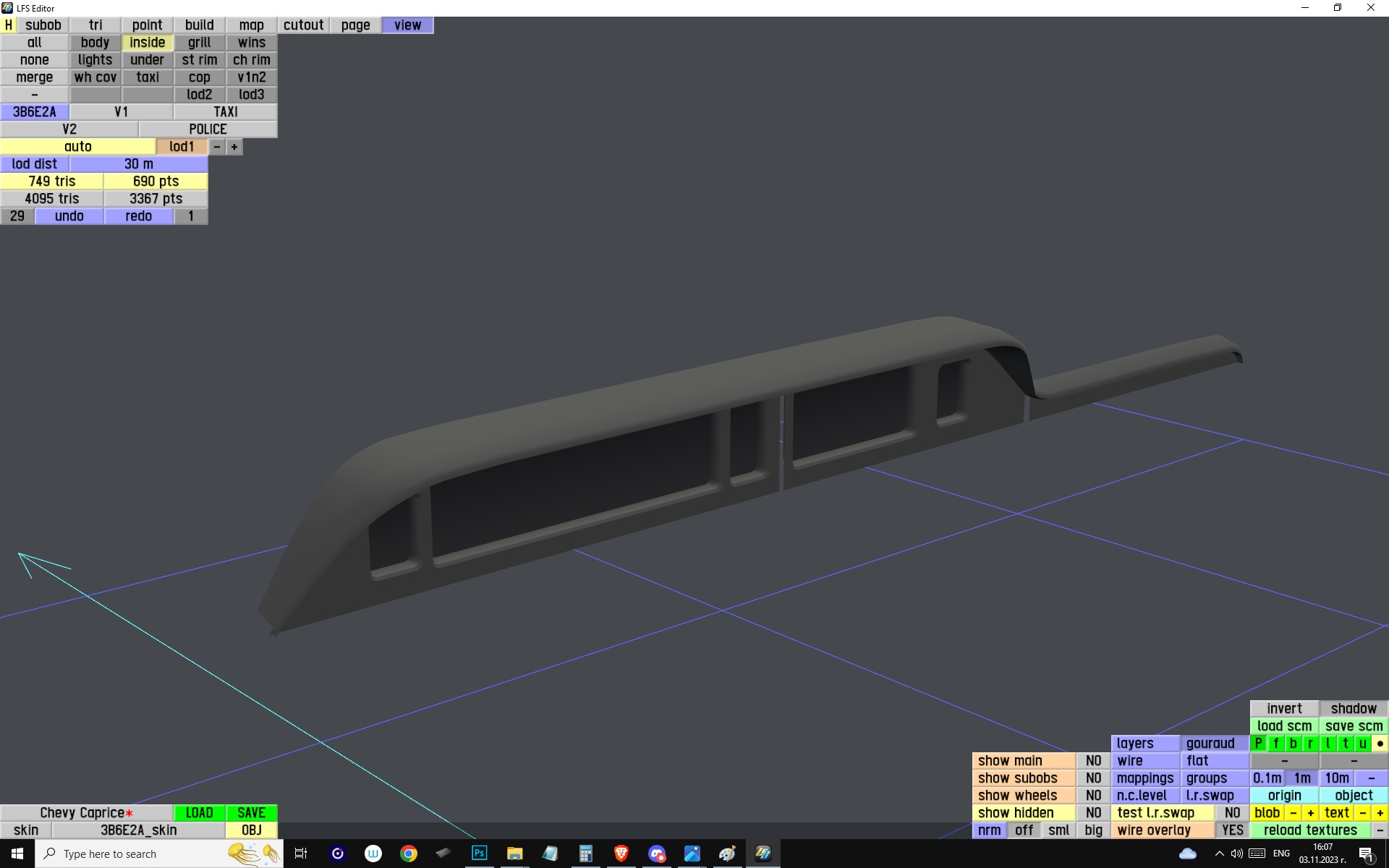The width and height of the screenshot is (1389, 868).
Task: Open File Explorer from the taskbar
Action: click(514, 854)
